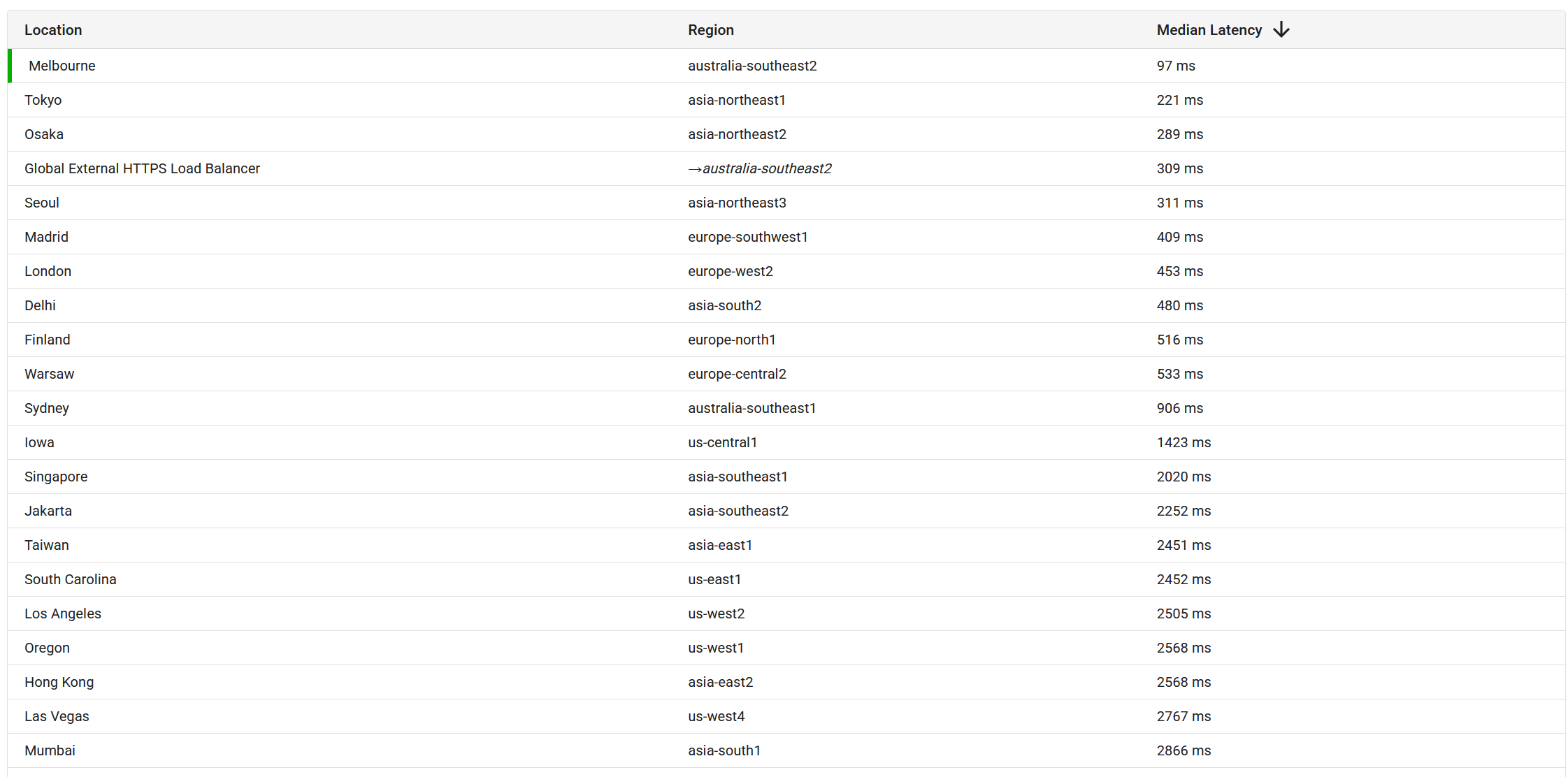Click the Tokyo location cell

tap(43, 100)
